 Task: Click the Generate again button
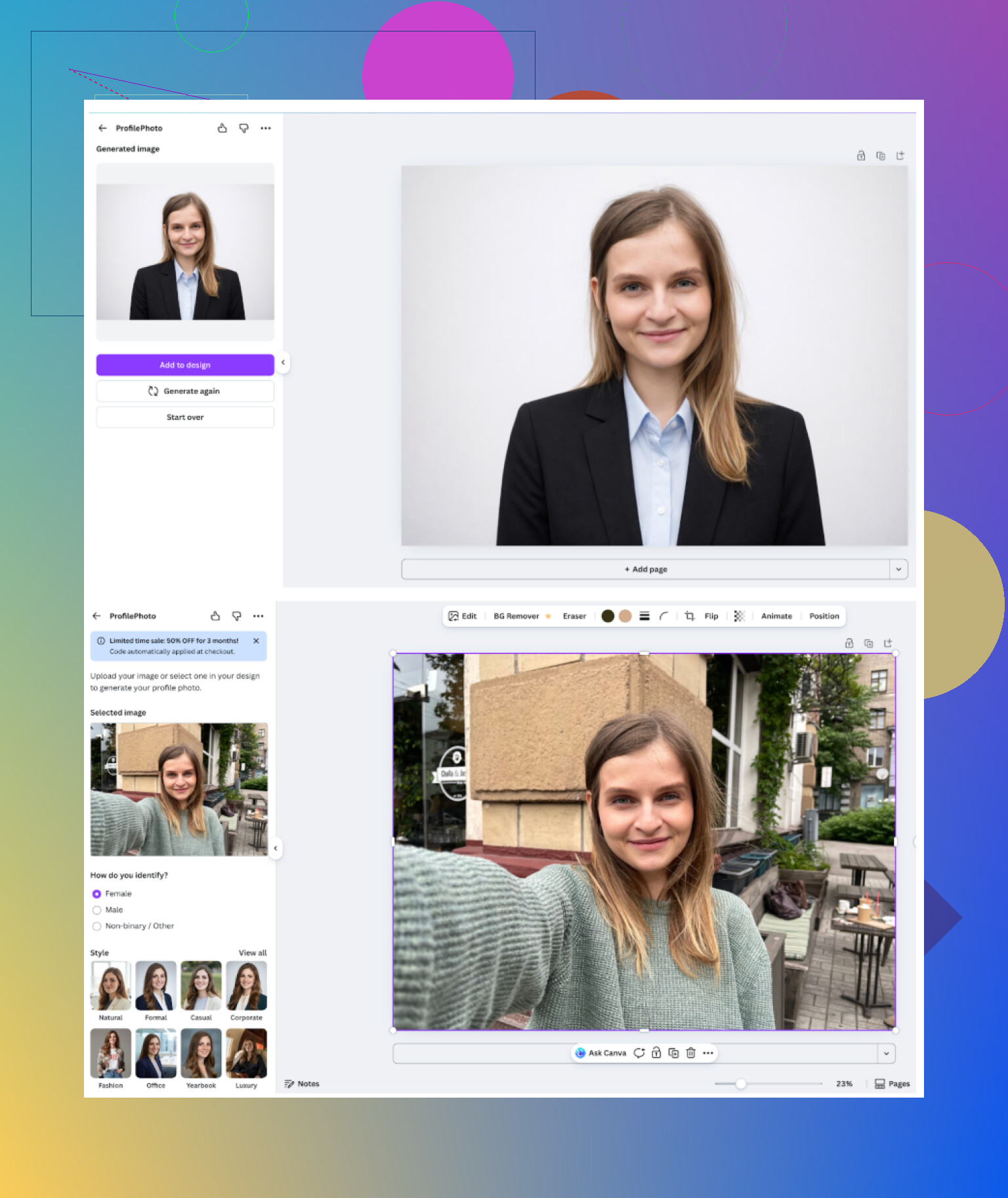pyautogui.click(x=185, y=391)
